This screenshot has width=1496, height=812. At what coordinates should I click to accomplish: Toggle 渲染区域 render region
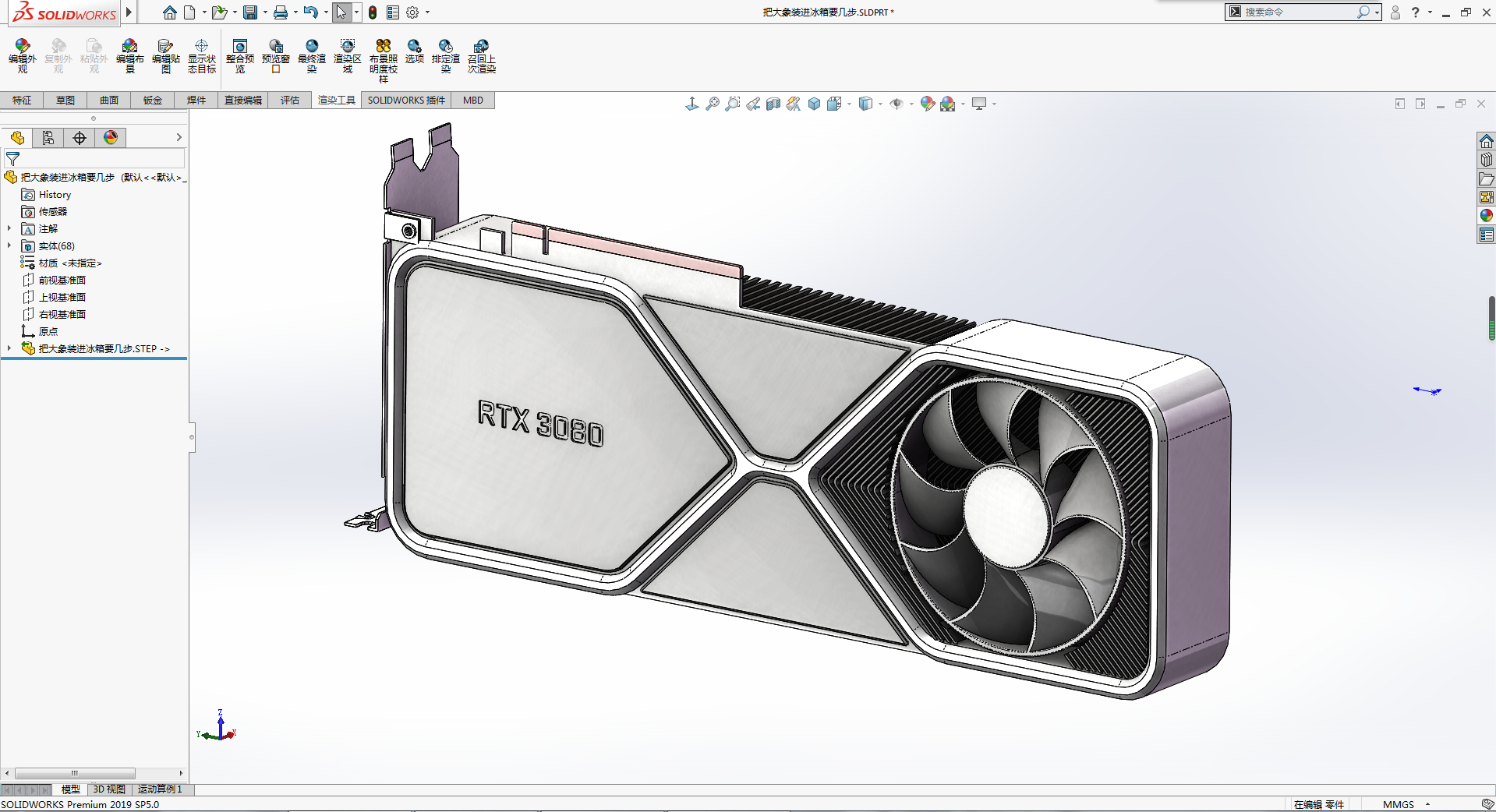click(348, 56)
